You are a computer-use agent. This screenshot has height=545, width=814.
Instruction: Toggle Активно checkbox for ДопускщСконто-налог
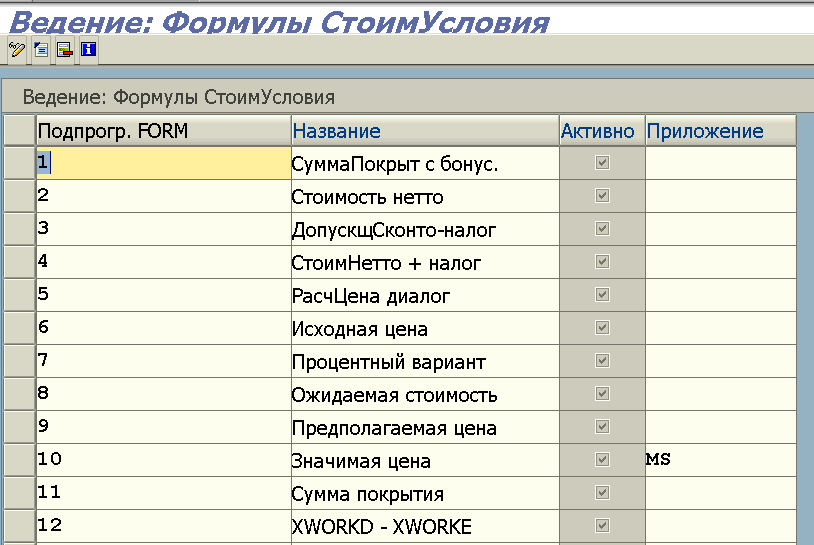pyautogui.click(x=602, y=229)
